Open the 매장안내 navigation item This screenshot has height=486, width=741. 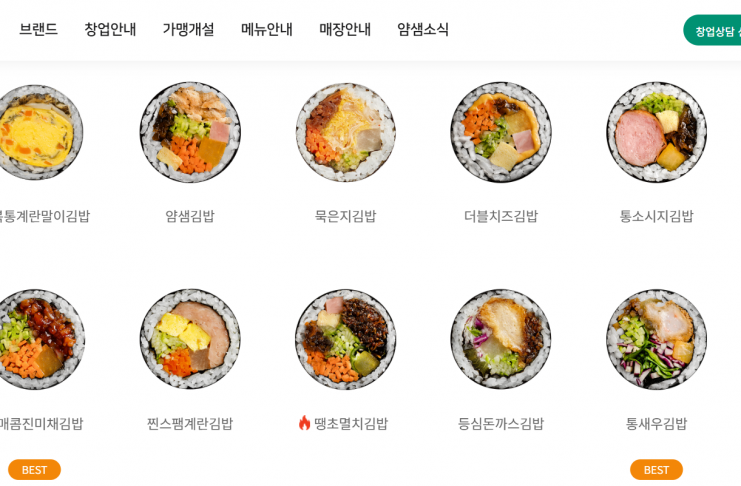click(x=345, y=29)
